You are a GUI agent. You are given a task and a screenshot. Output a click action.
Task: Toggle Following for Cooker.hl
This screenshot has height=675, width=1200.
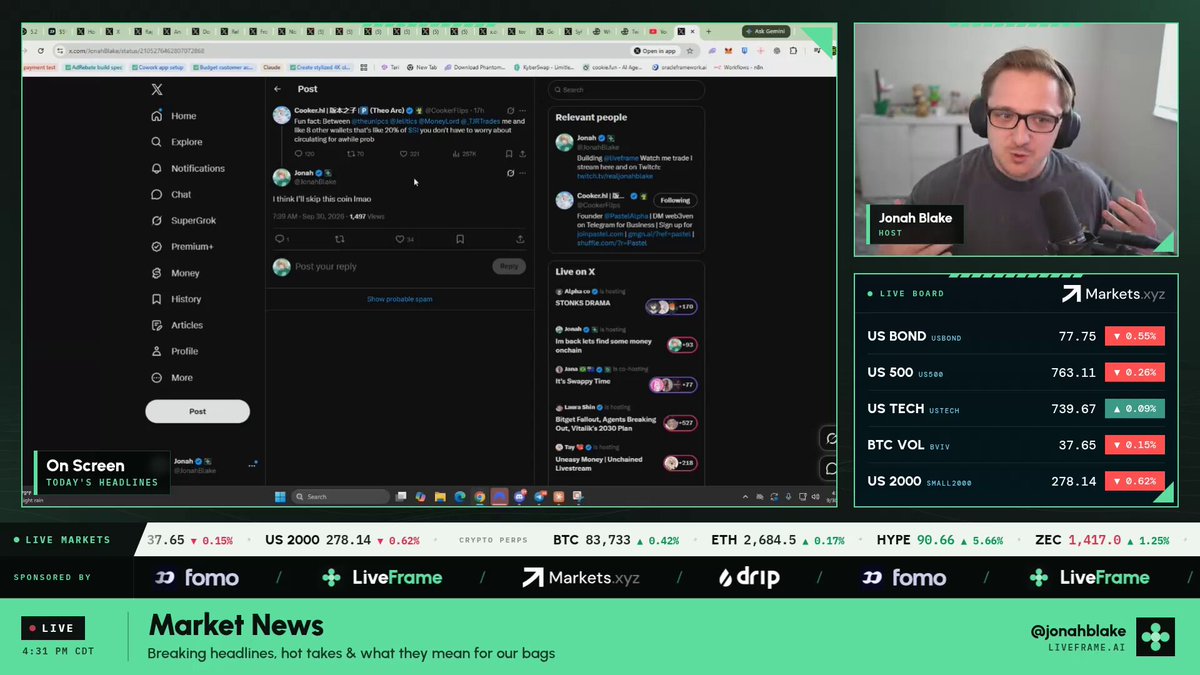click(x=675, y=200)
